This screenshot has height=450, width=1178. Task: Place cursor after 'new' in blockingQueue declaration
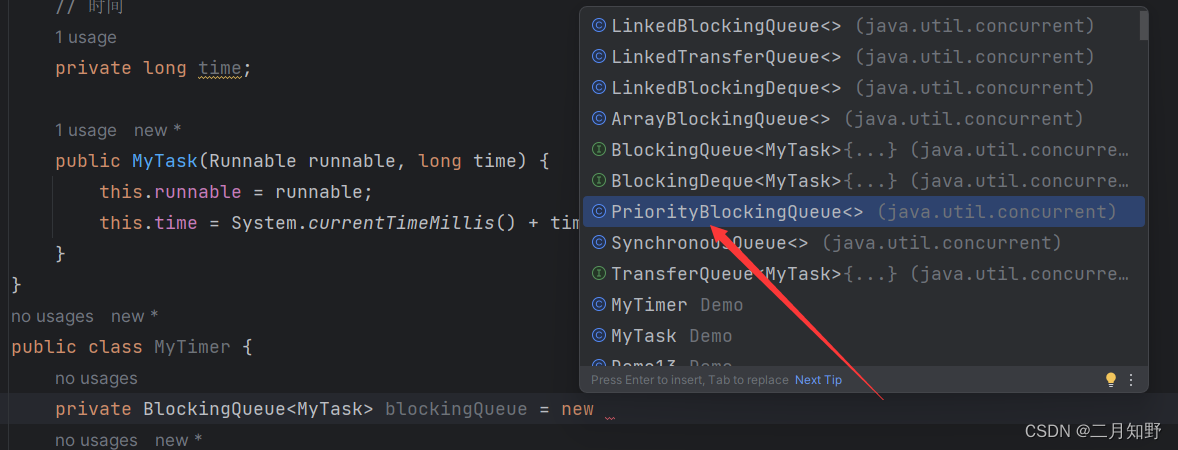[x=596, y=409]
